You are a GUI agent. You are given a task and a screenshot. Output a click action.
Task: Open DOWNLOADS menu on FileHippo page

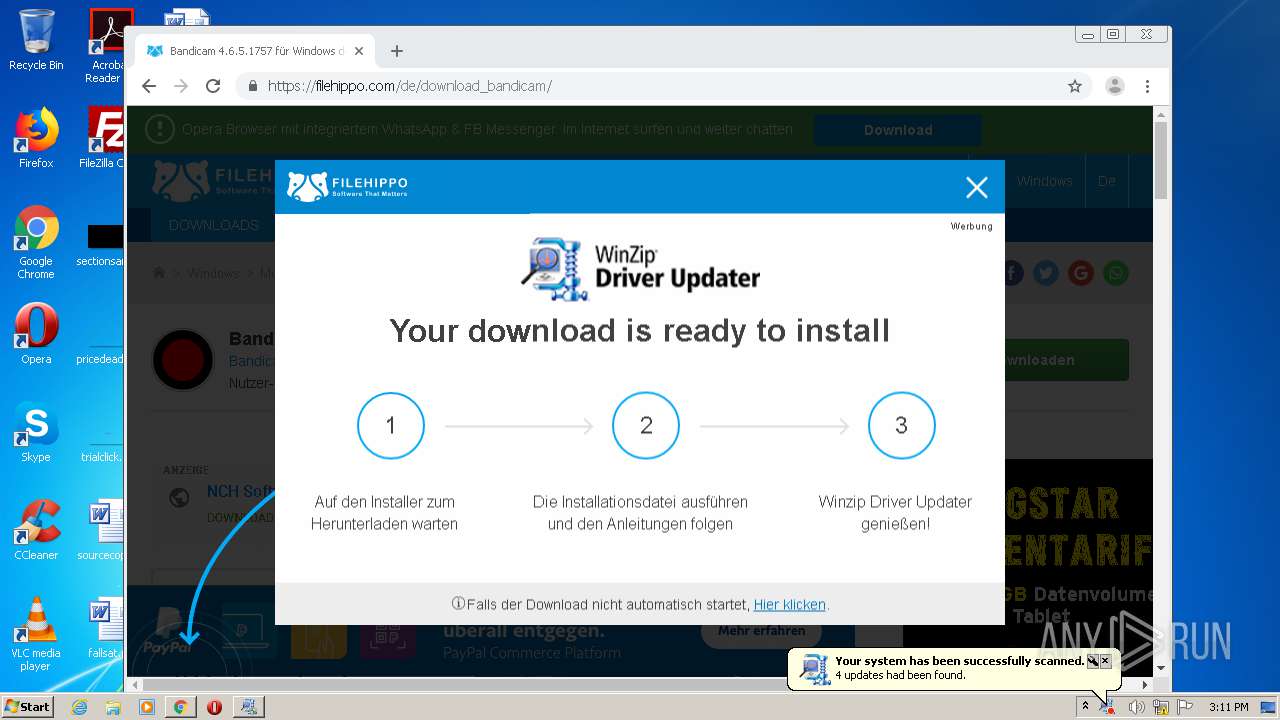tap(214, 225)
